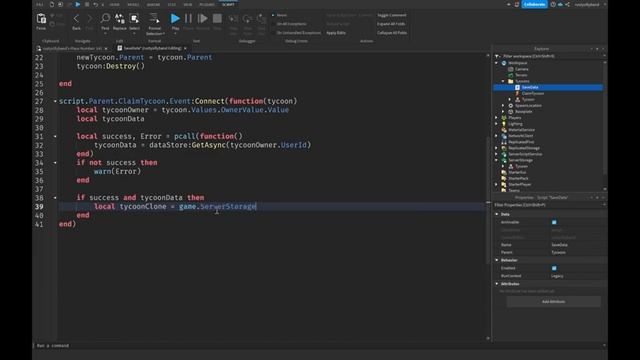Click the Stop square icon
Screen dimensions: 640x360
tap(217, 18)
